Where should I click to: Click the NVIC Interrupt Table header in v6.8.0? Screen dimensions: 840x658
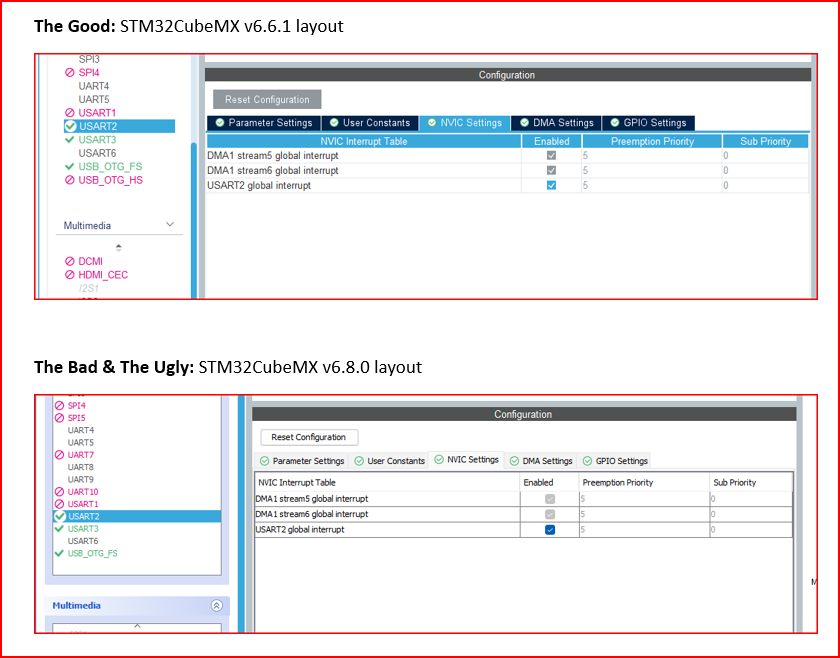click(387, 483)
